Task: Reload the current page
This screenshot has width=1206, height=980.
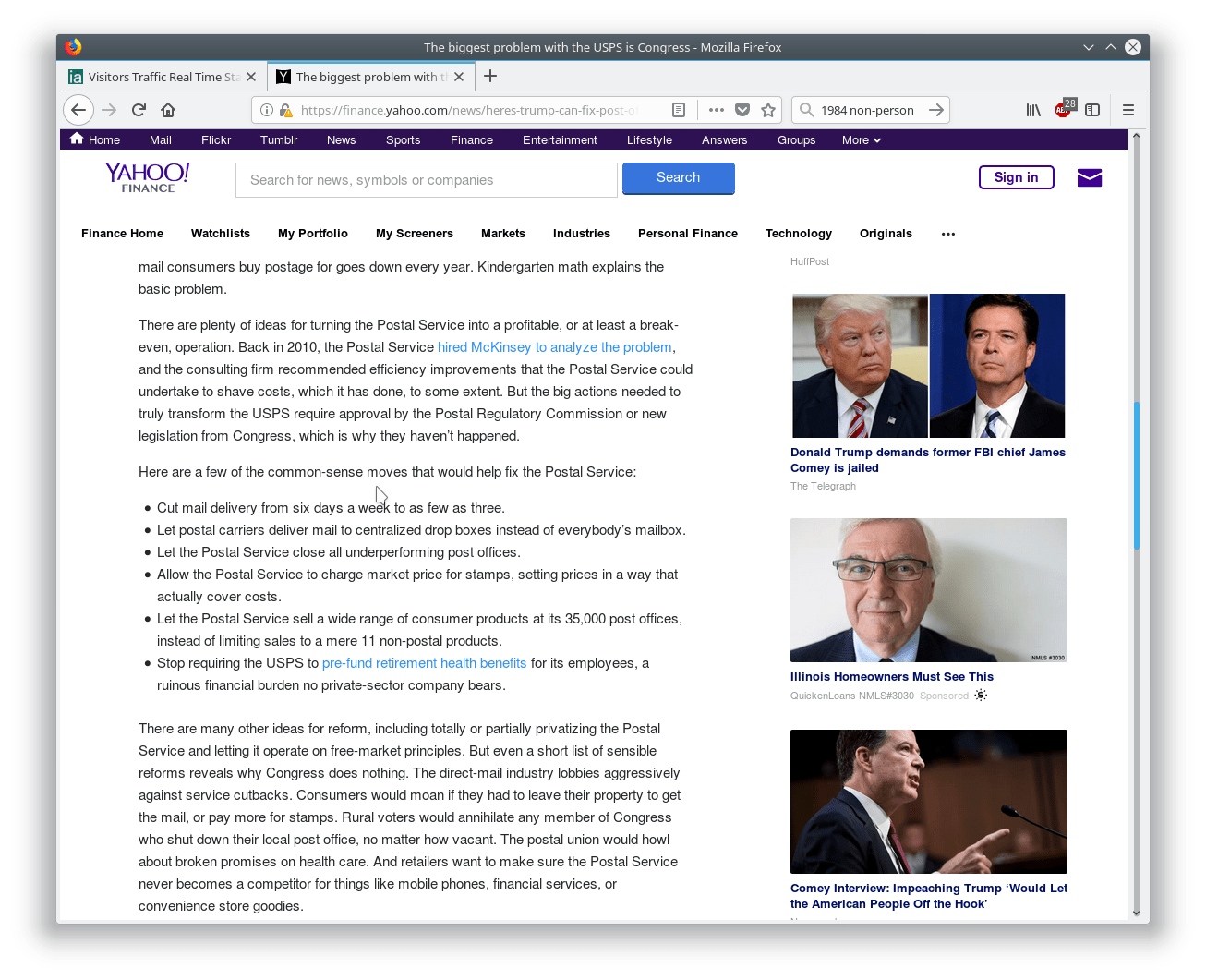Action: 139,110
